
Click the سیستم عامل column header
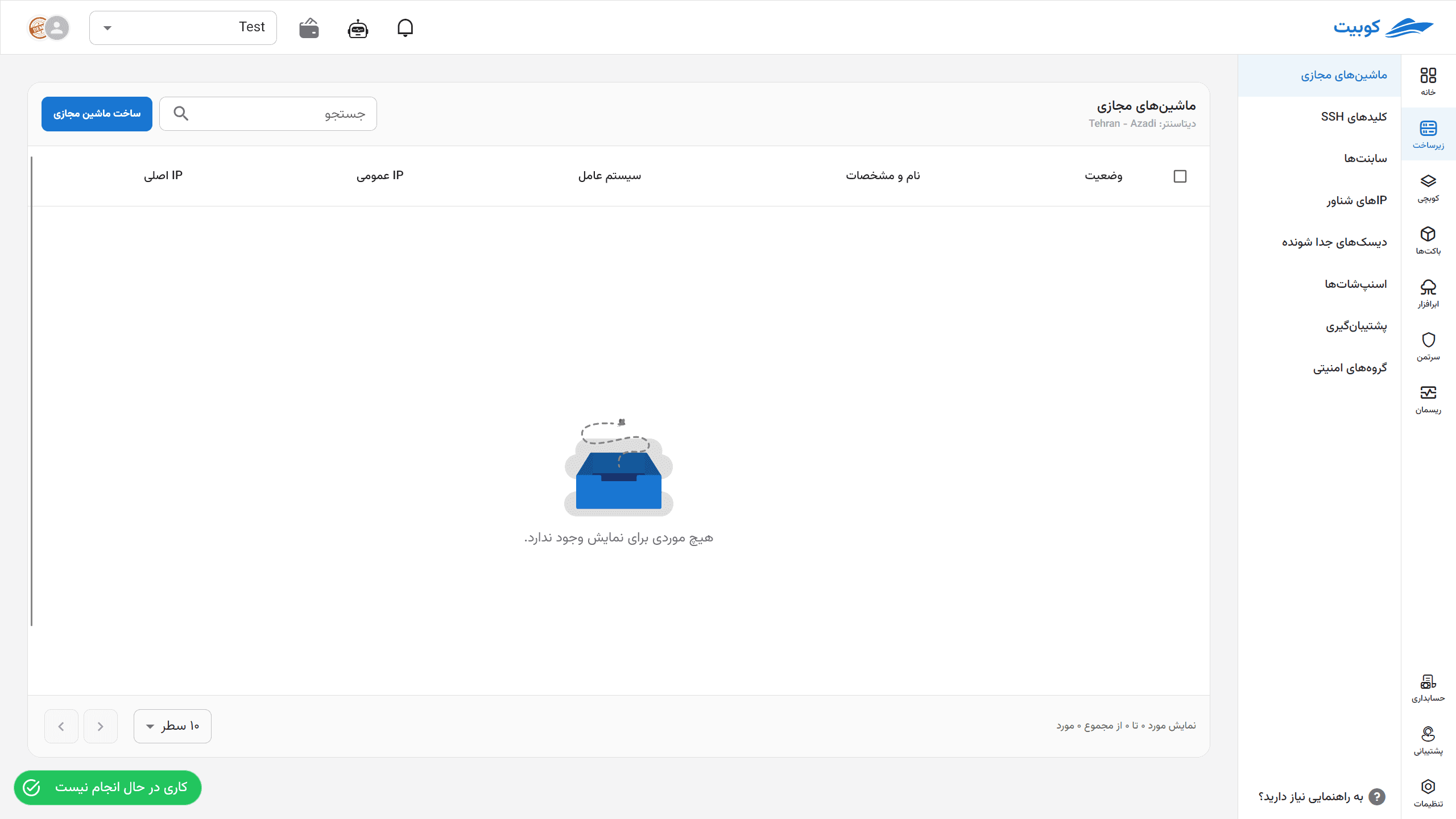click(x=610, y=176)
